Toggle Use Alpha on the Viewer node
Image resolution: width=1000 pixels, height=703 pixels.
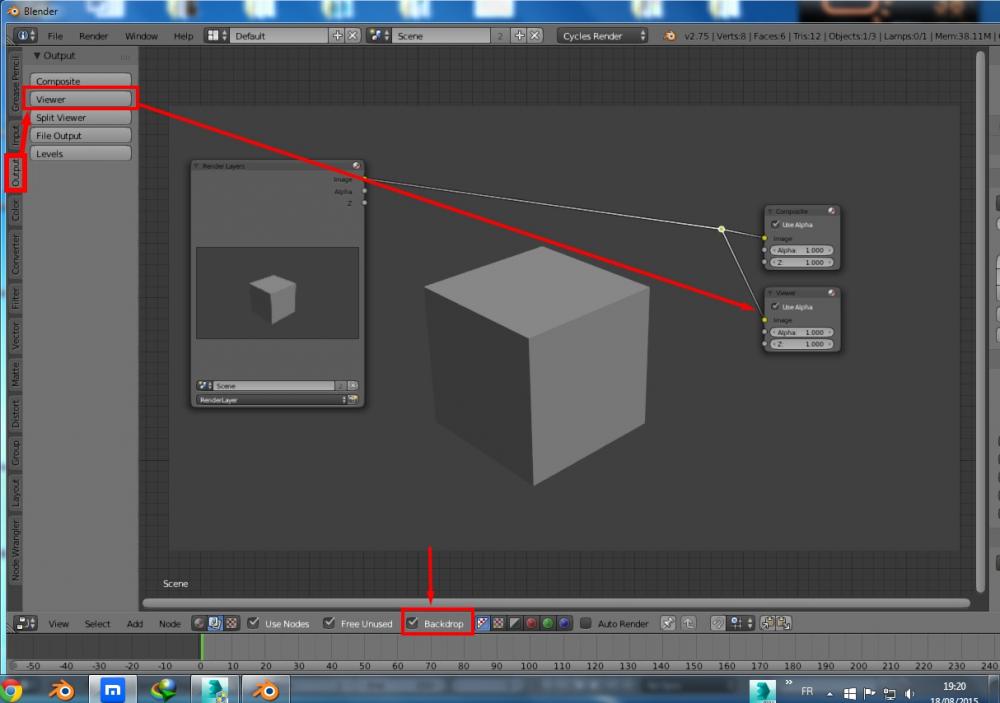click(x=775, y=306)
